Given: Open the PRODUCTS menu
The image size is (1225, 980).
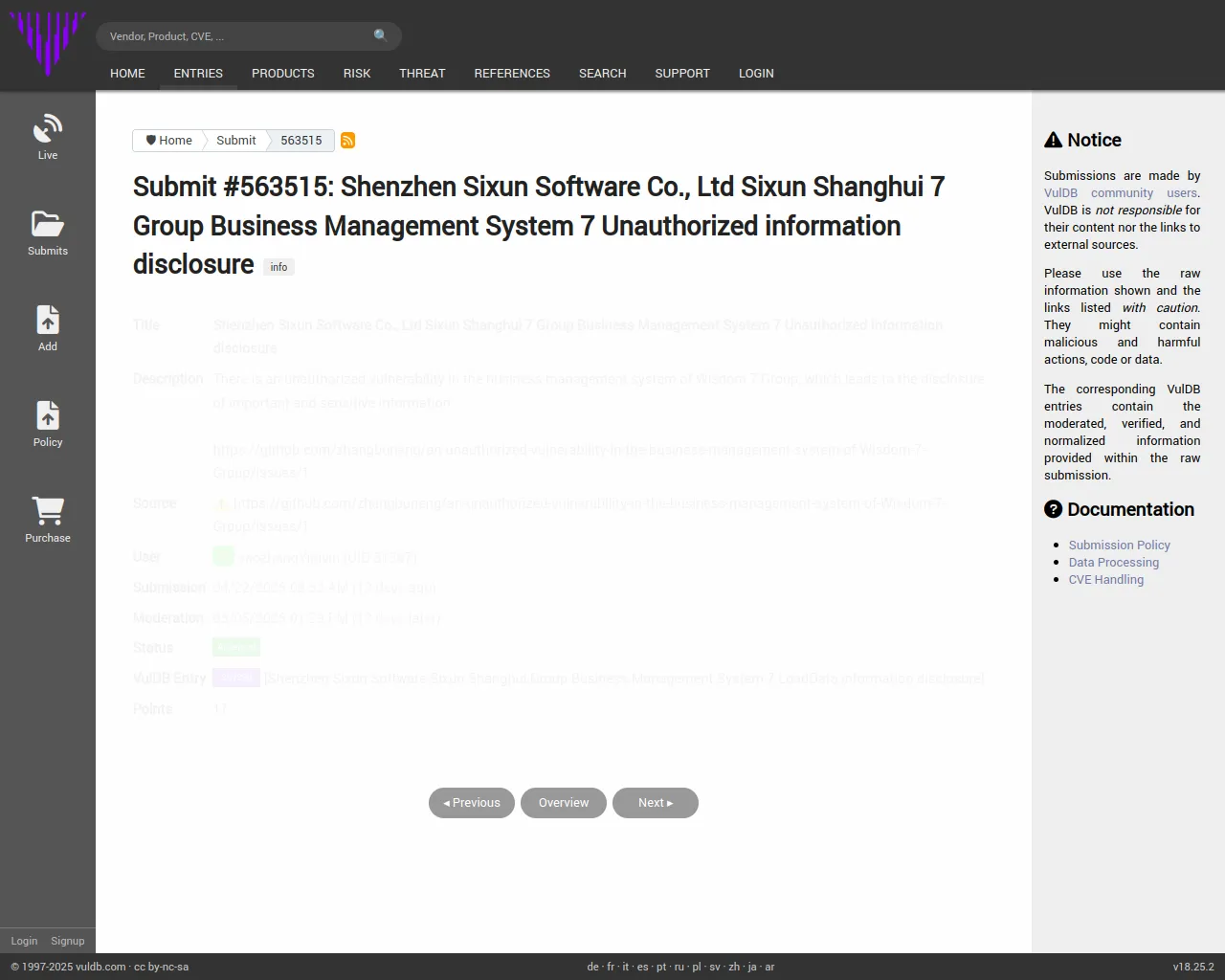Looking at the screenshot, I should point(283,74).
